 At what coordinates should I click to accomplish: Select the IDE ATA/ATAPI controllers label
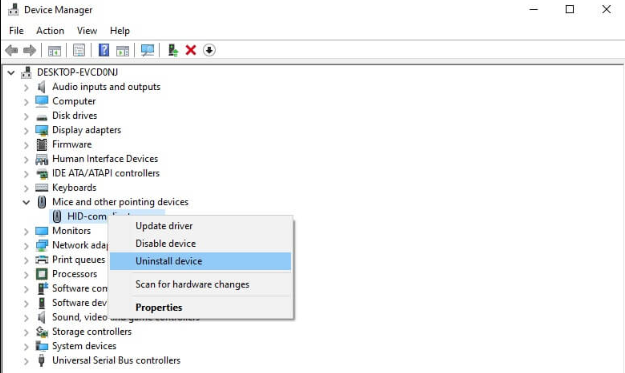(106, 173)
